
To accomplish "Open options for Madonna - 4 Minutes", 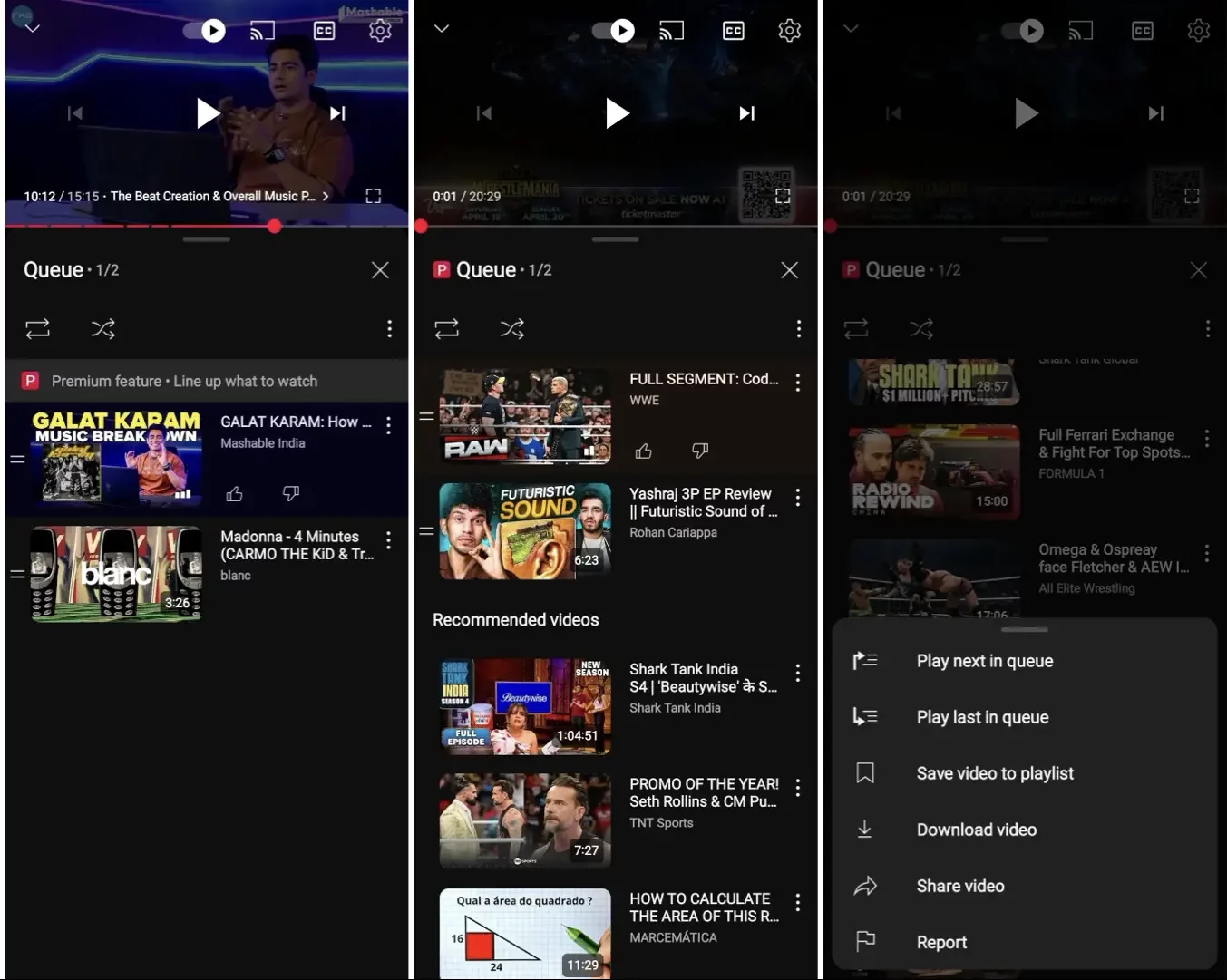I will 388,540.
